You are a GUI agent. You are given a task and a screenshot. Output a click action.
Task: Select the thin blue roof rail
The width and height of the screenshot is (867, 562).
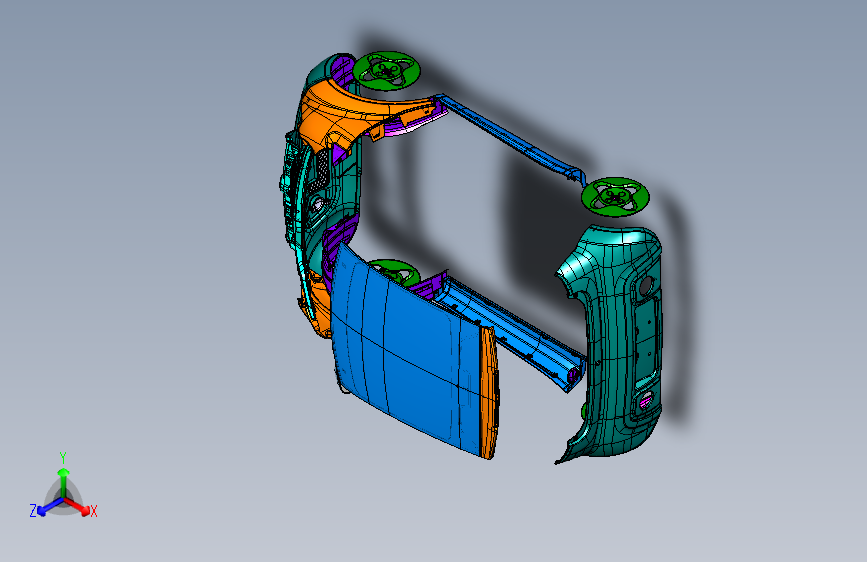pyautogui.click(x=509, y=137)
